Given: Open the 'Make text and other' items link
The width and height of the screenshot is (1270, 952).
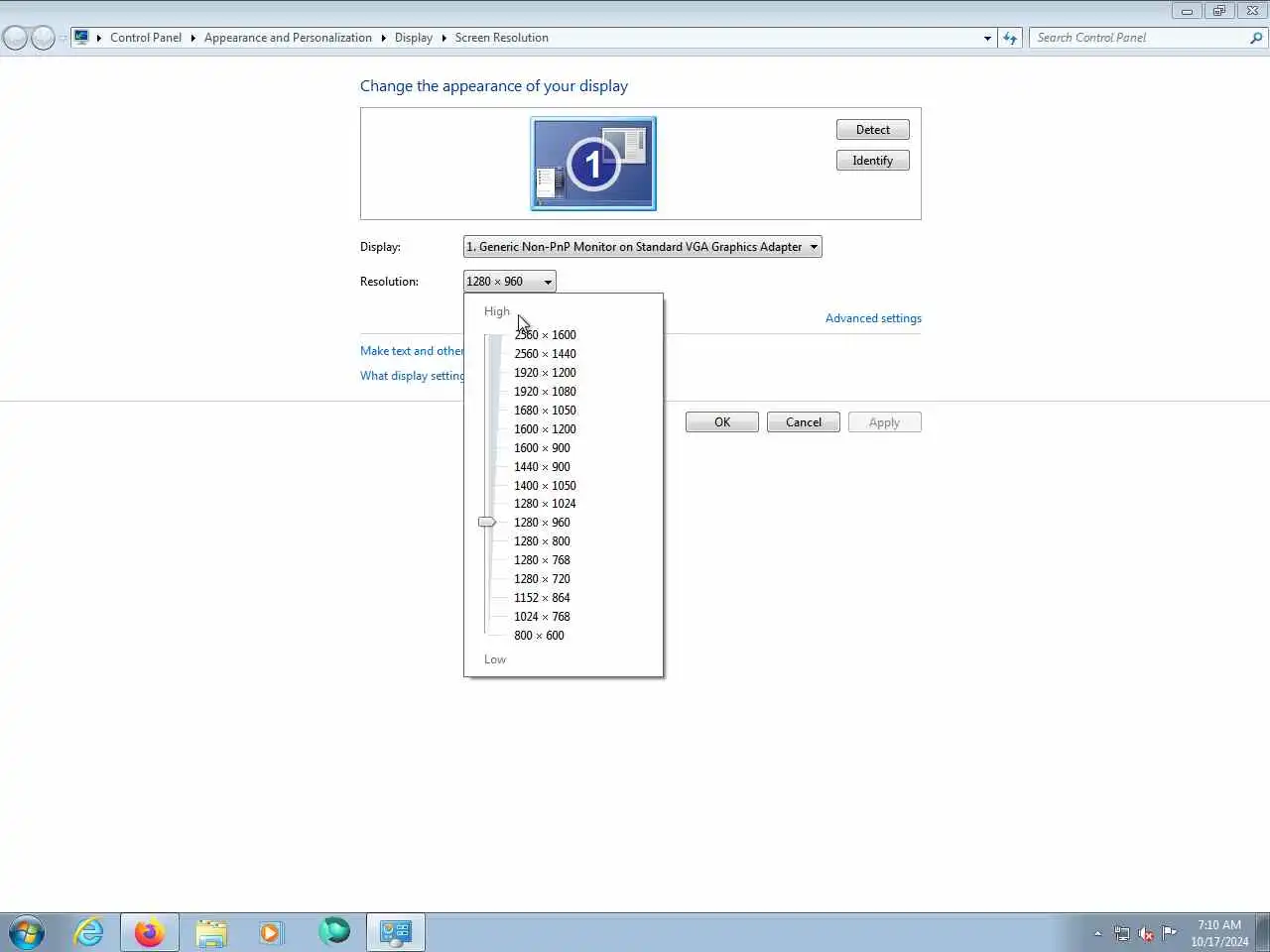Looking at the screenshot, I should (412, 351).
